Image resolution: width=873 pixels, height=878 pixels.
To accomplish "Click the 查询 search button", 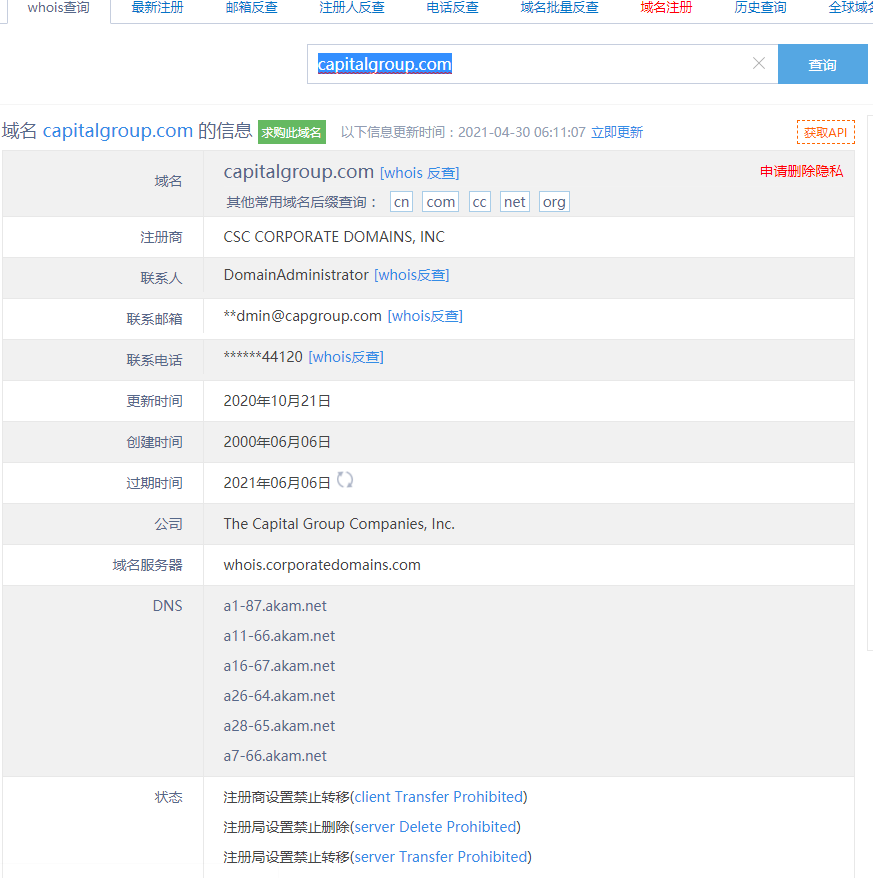I will click(x=822, y=64).
